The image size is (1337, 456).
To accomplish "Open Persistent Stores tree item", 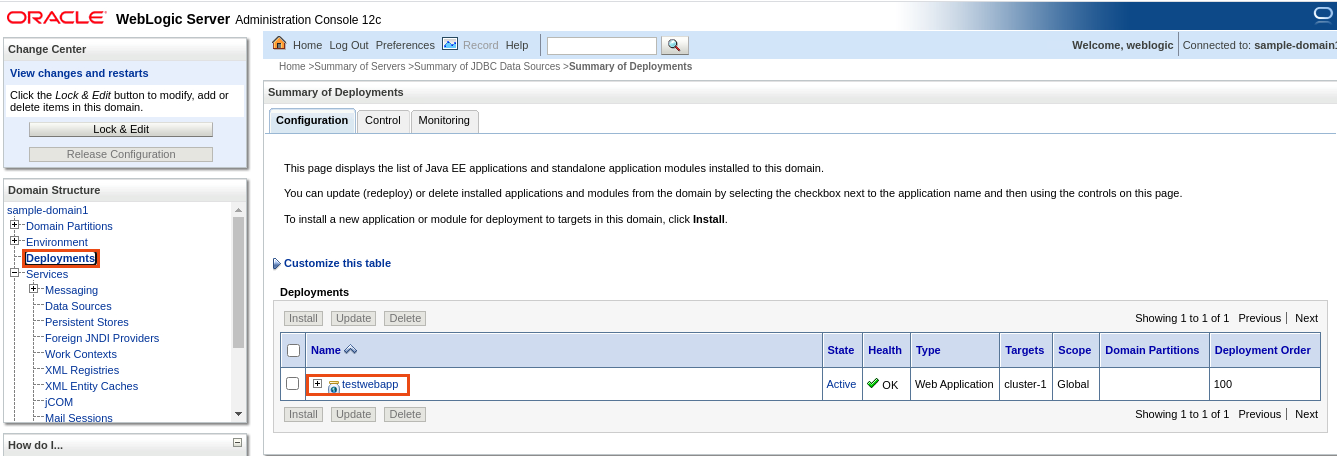I will [87, 322].
